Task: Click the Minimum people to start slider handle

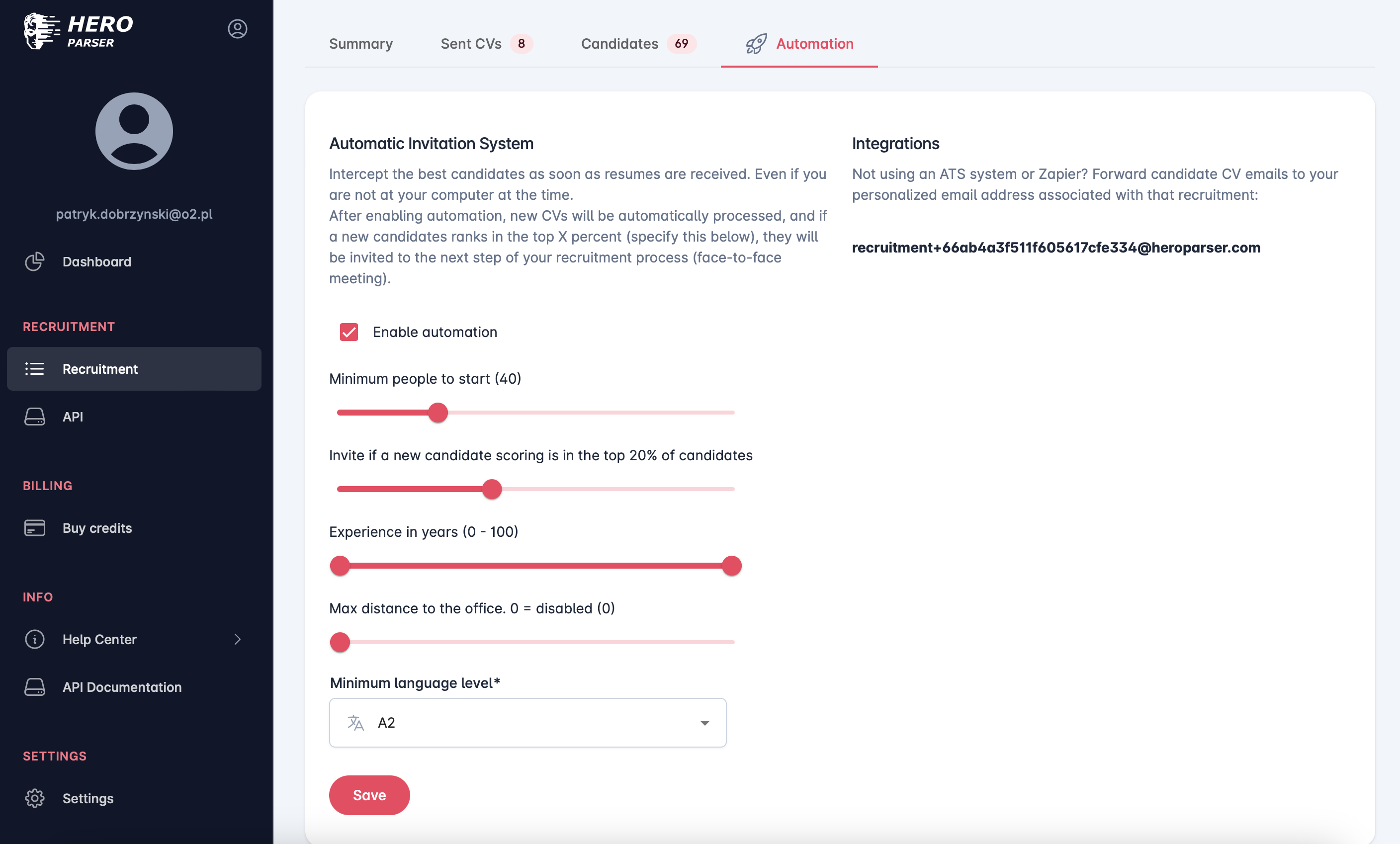Action: (438, 413)
